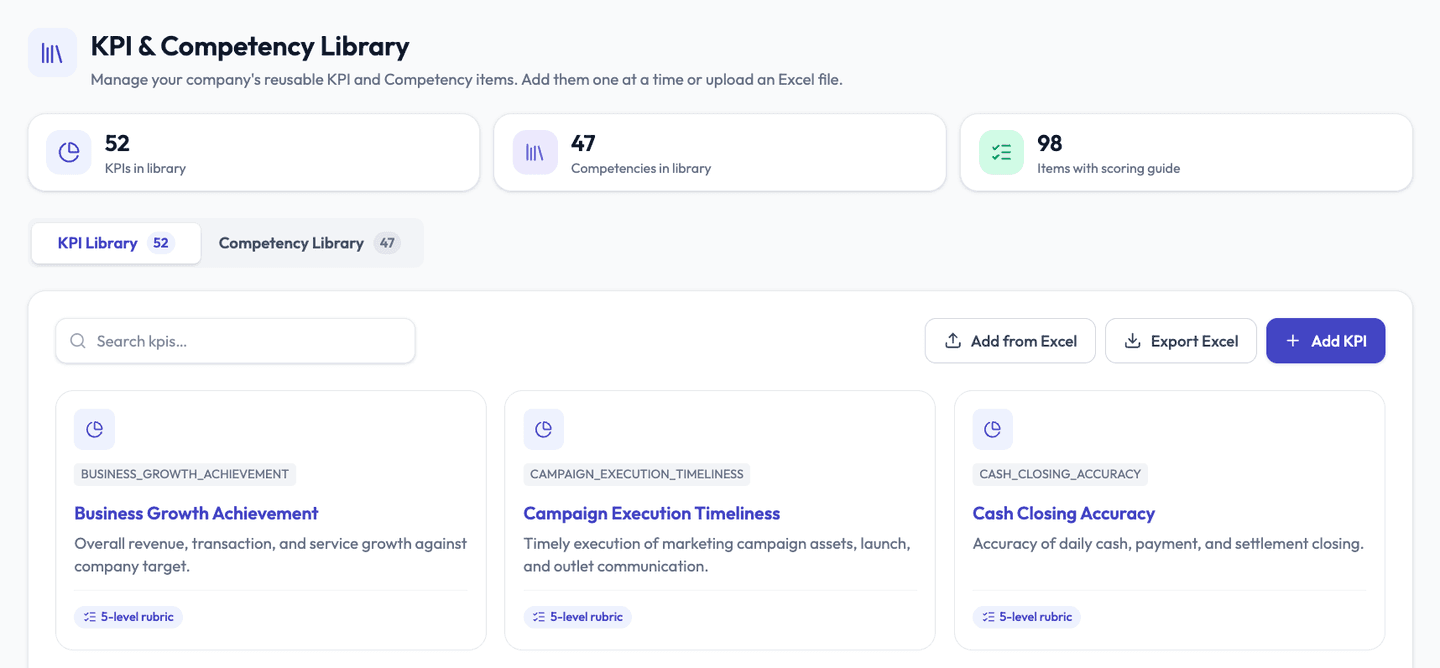Screen dimensions: 1440x668
Task: Click the pie chart icon in KPIs stat card
Action: [x=69, y=152]
